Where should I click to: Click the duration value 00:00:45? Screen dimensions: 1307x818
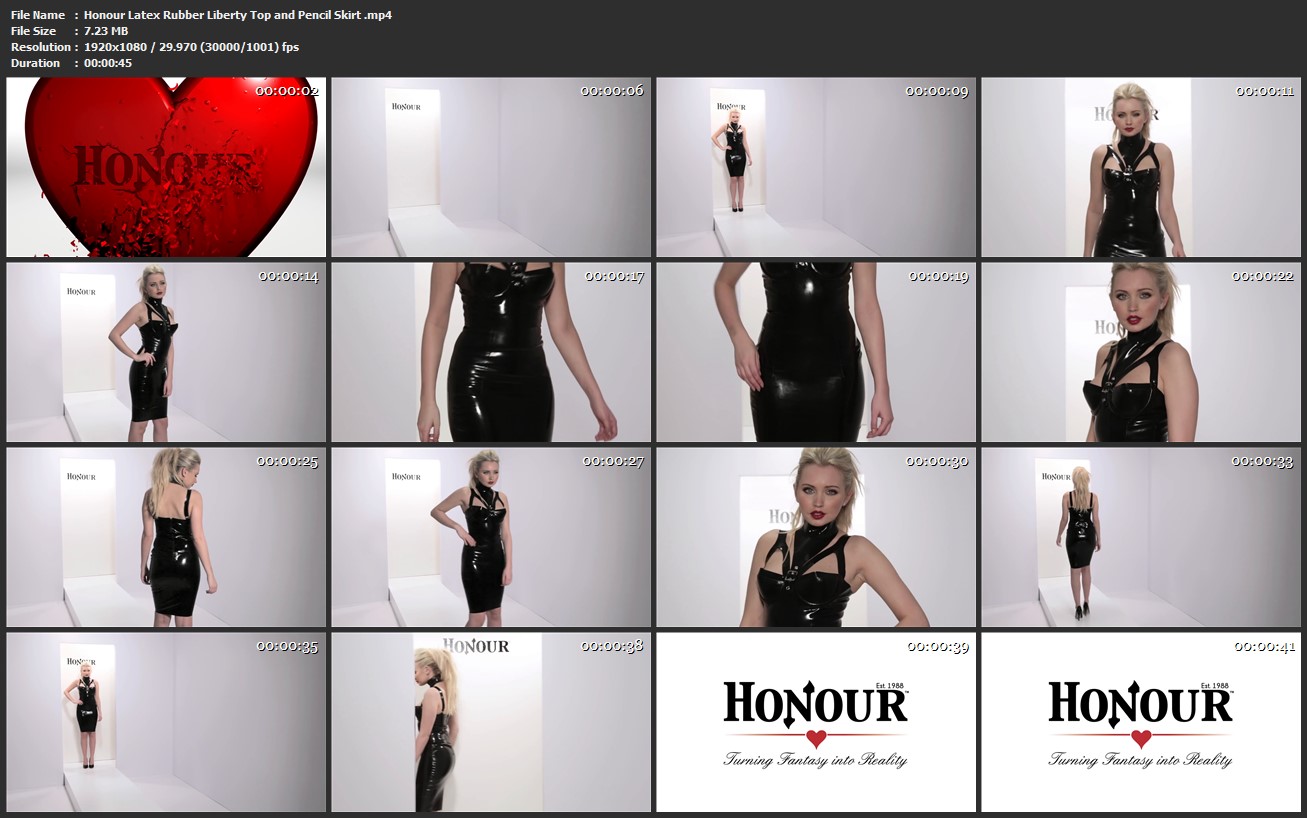[108, 63]
